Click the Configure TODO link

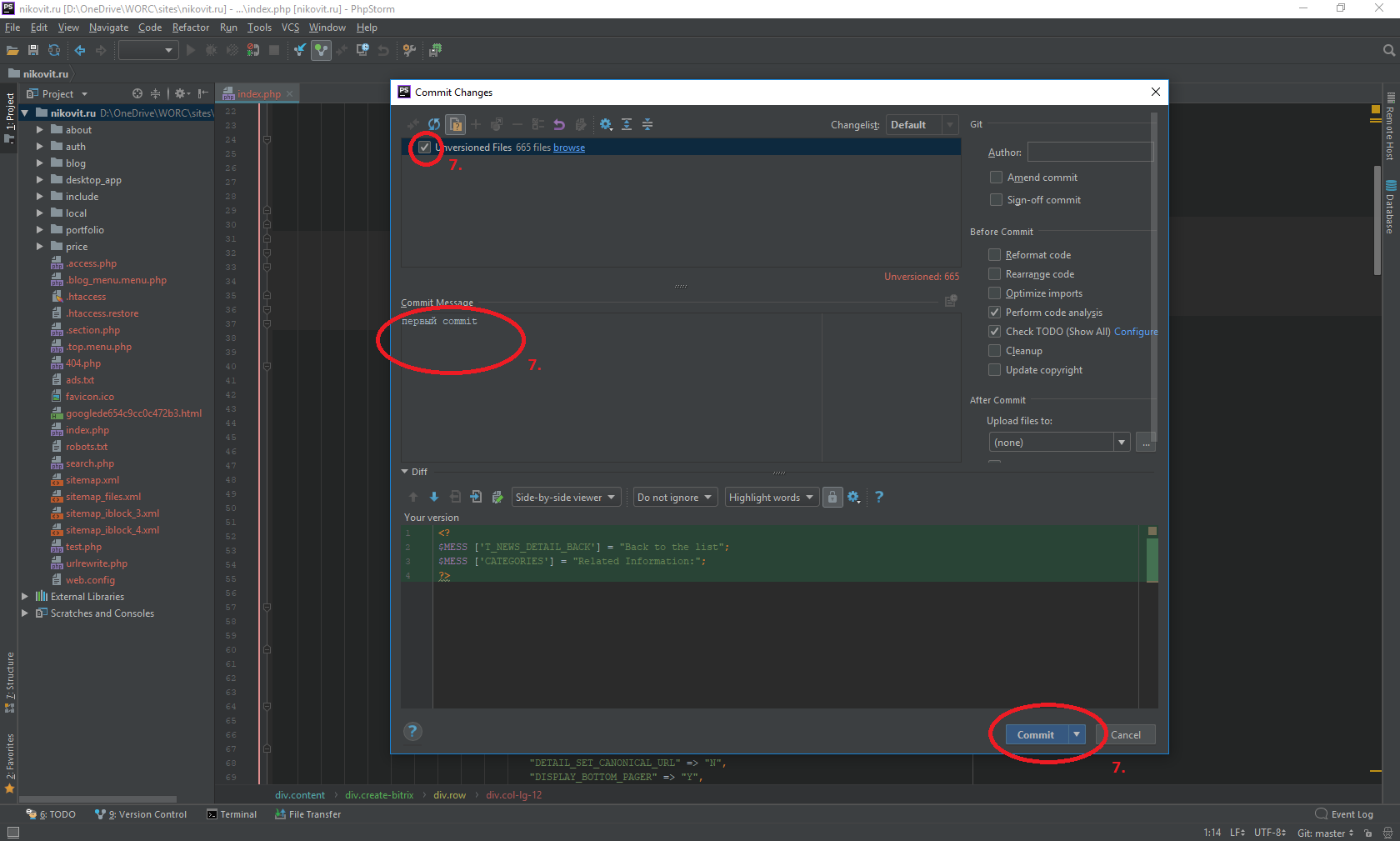1136,332
